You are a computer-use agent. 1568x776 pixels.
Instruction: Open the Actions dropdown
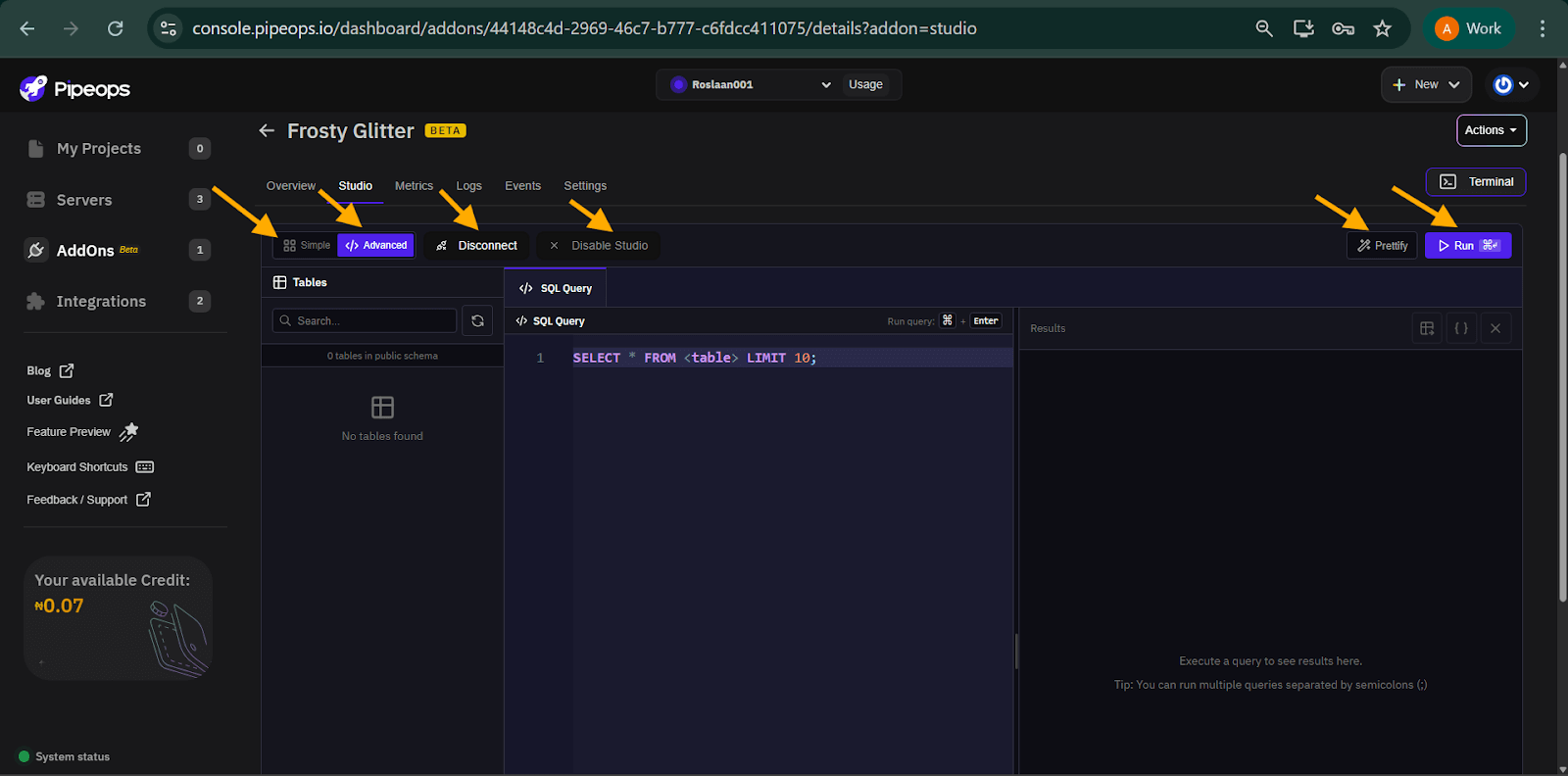tap(1491, 130)
